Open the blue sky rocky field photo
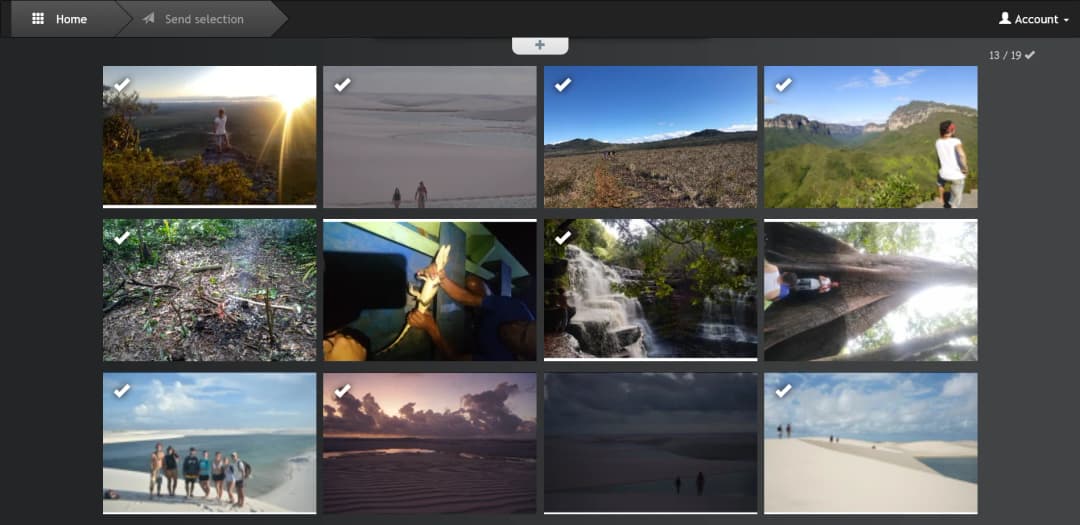Image resolution: width=1080 pixels, height=525 pixels. pyautogui.click(x=650, y=136)
